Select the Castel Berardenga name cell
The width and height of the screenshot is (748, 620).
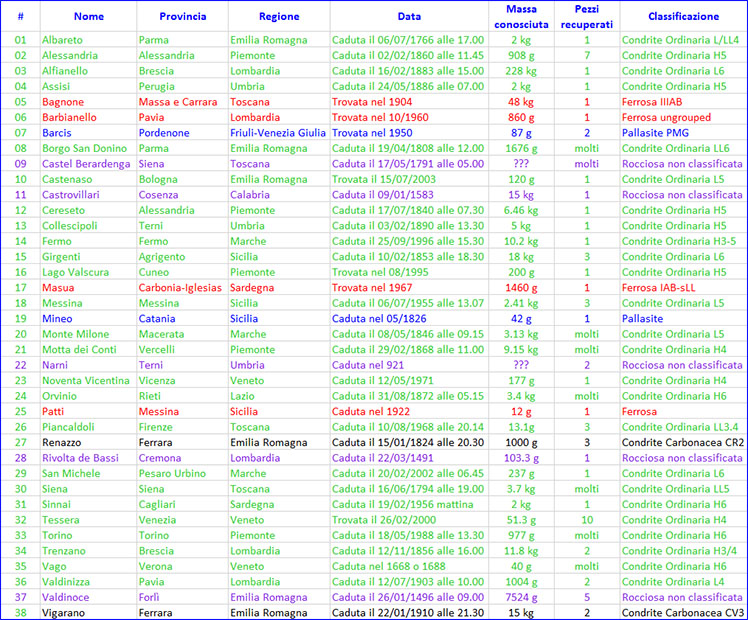point(86,163)
